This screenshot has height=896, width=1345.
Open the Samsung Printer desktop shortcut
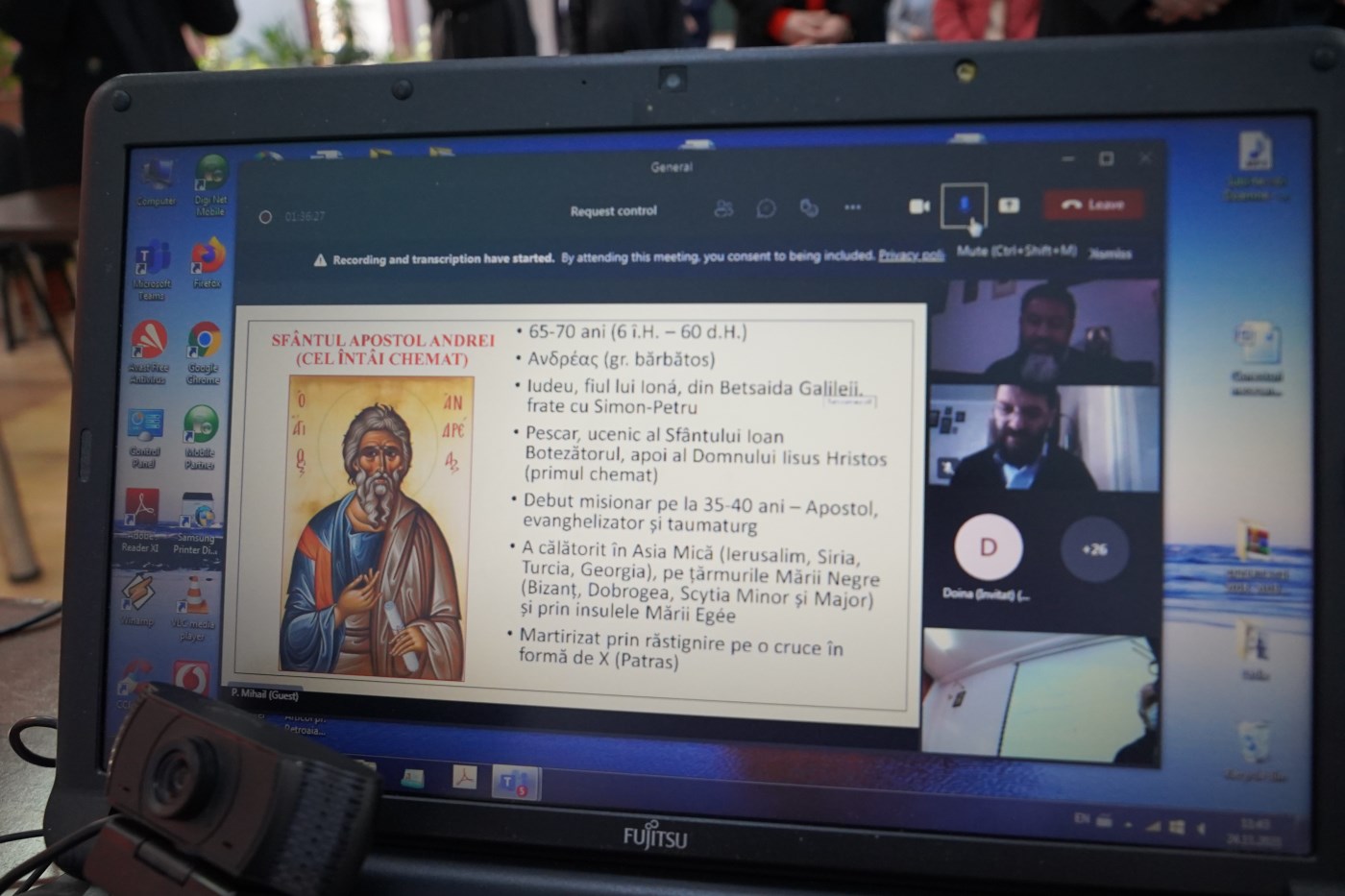(x=197, y=523)
